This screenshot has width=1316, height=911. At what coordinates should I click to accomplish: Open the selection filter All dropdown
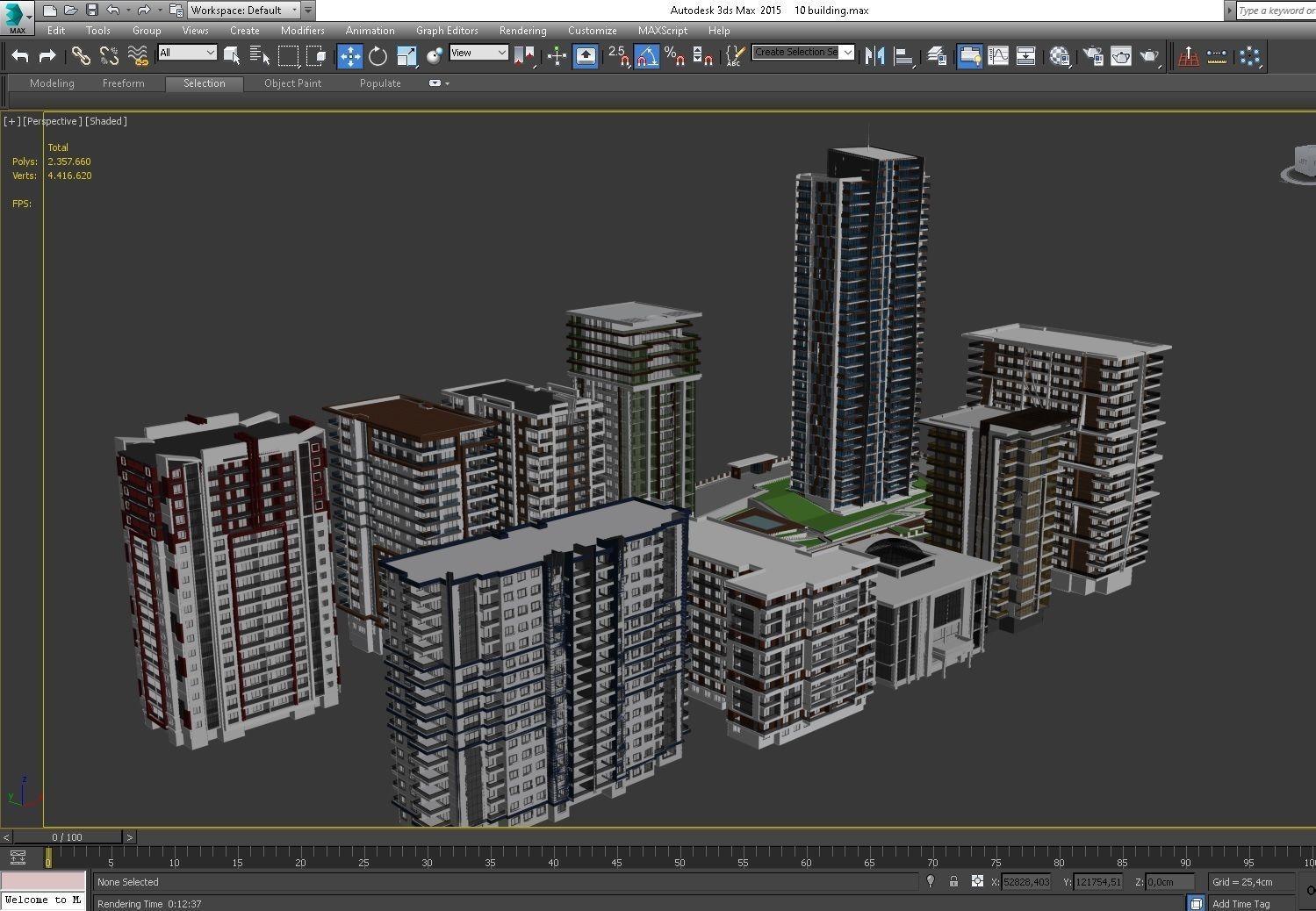point(187,53)
